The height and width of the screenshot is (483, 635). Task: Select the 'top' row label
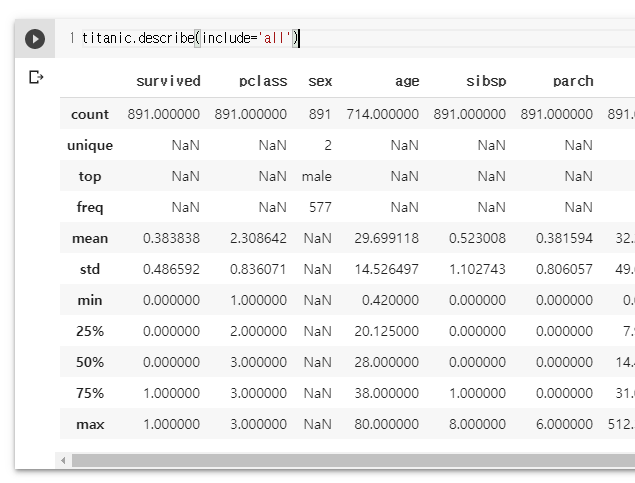pyautogui.click(x=90, y=177)
